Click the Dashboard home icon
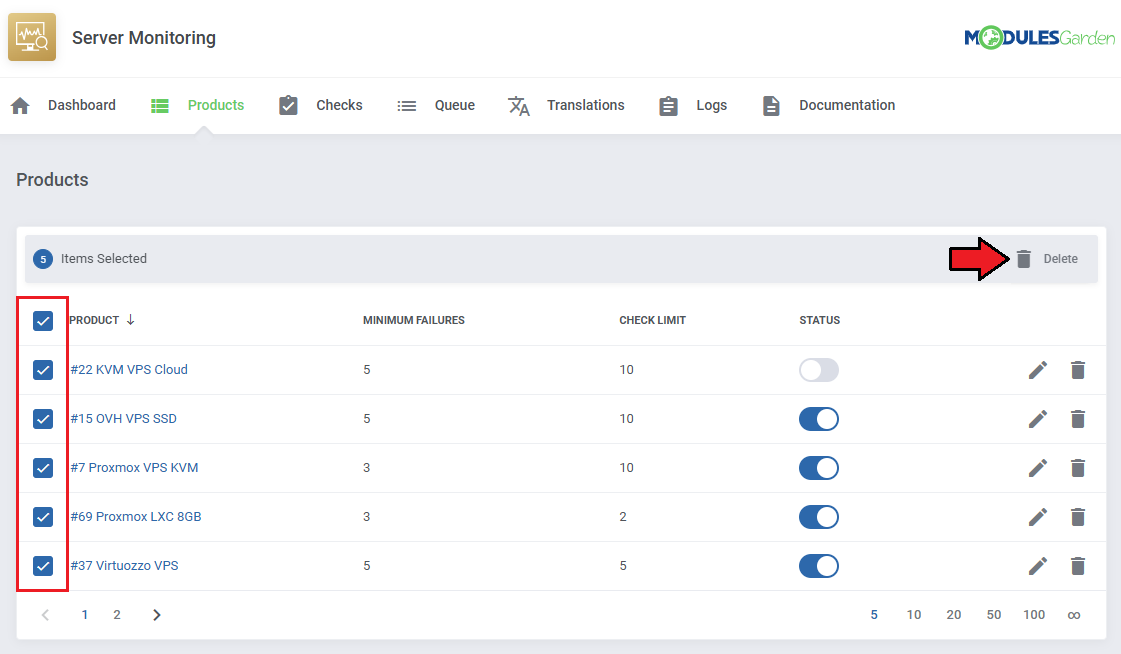 tap(20, 106)
